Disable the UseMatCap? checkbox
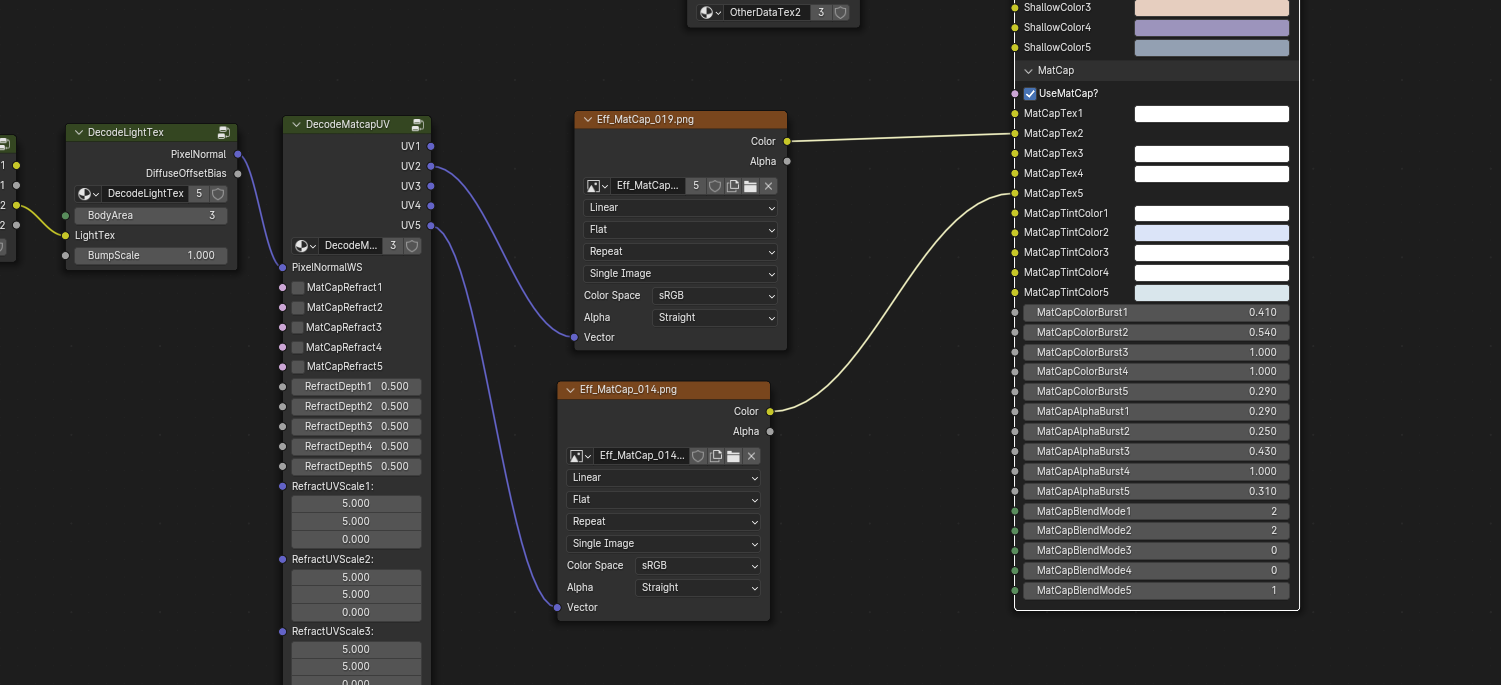This screenshot has height=685, width=1501. [x=1030, y=94]
